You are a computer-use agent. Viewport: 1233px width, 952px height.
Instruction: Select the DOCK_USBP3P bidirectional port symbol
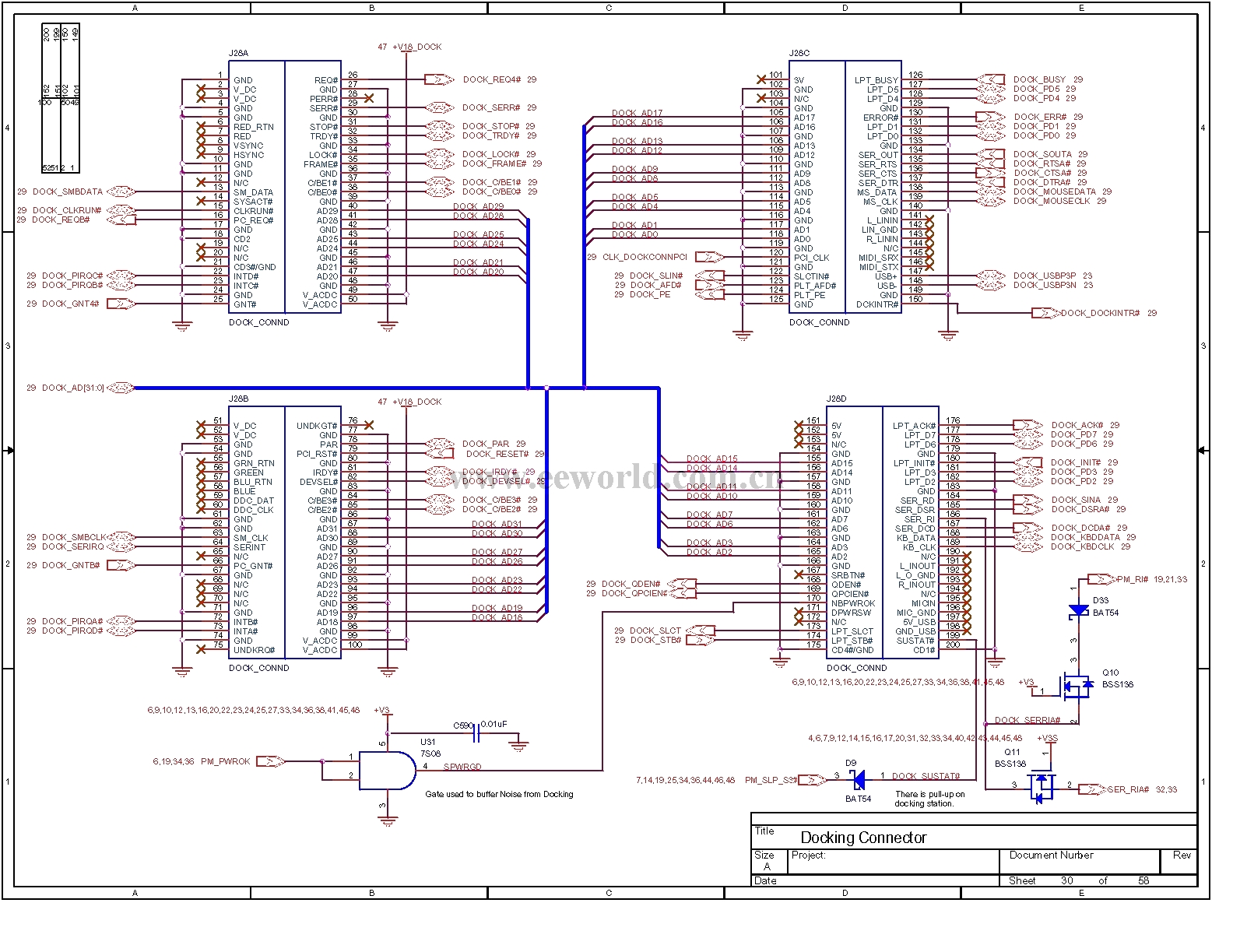coord(991,276)
